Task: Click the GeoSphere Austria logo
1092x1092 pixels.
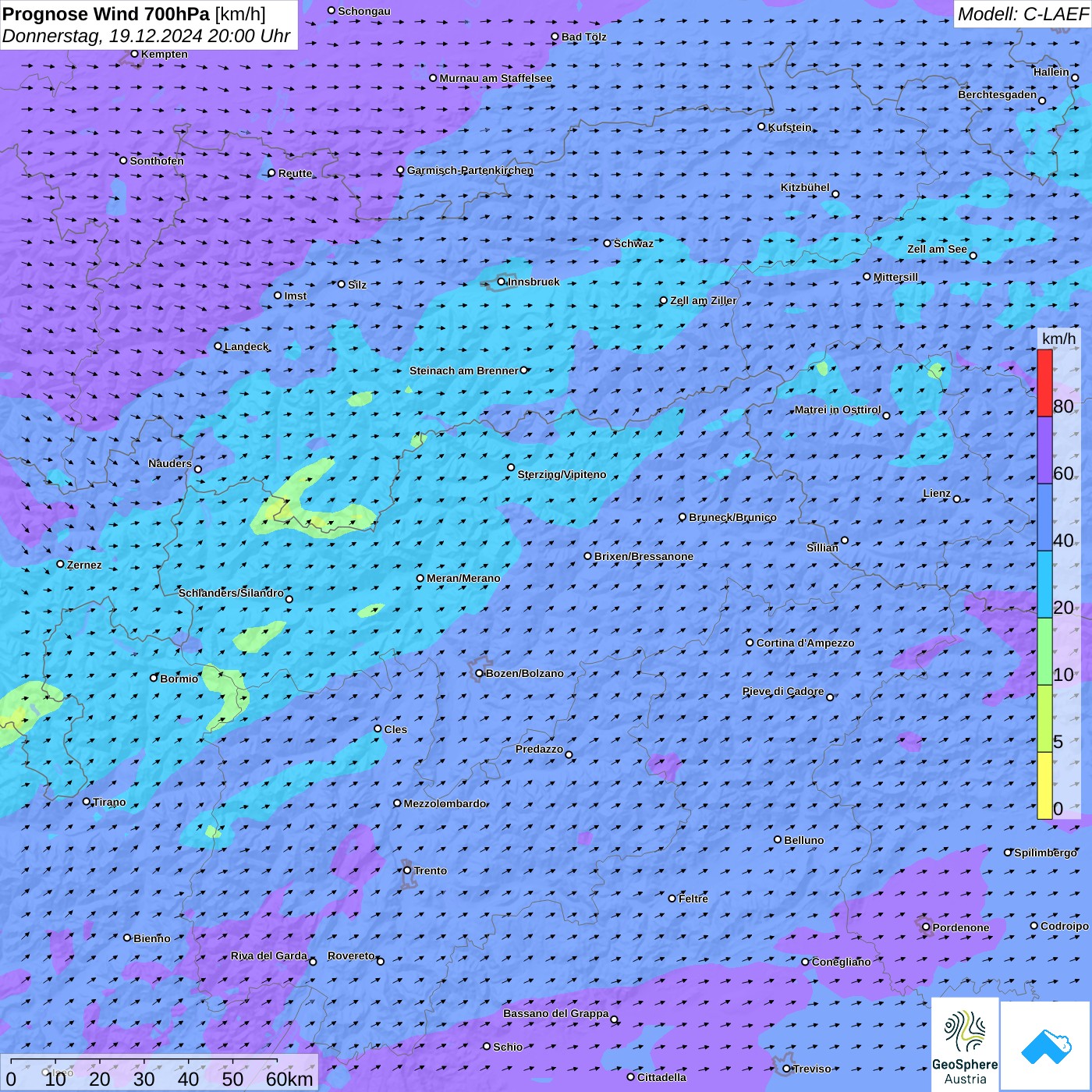Action: 965,1044
